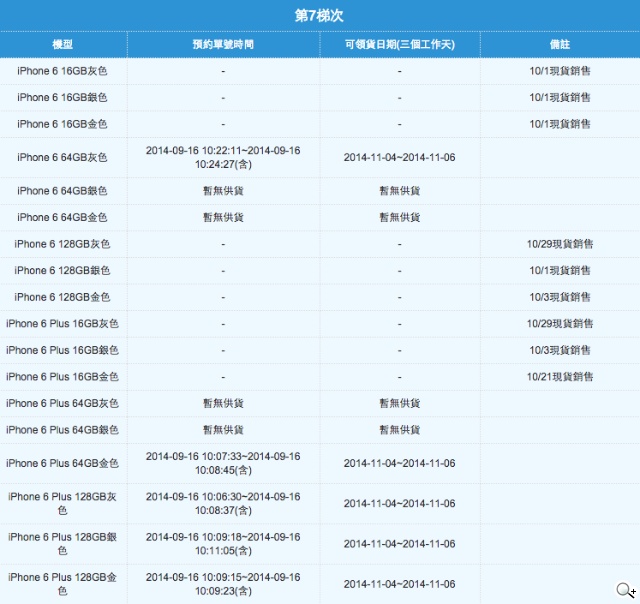Click pickup date for iPhone 6 Plus 128GB灰色
The image size is (640, 604).
(x=400, y=504)
